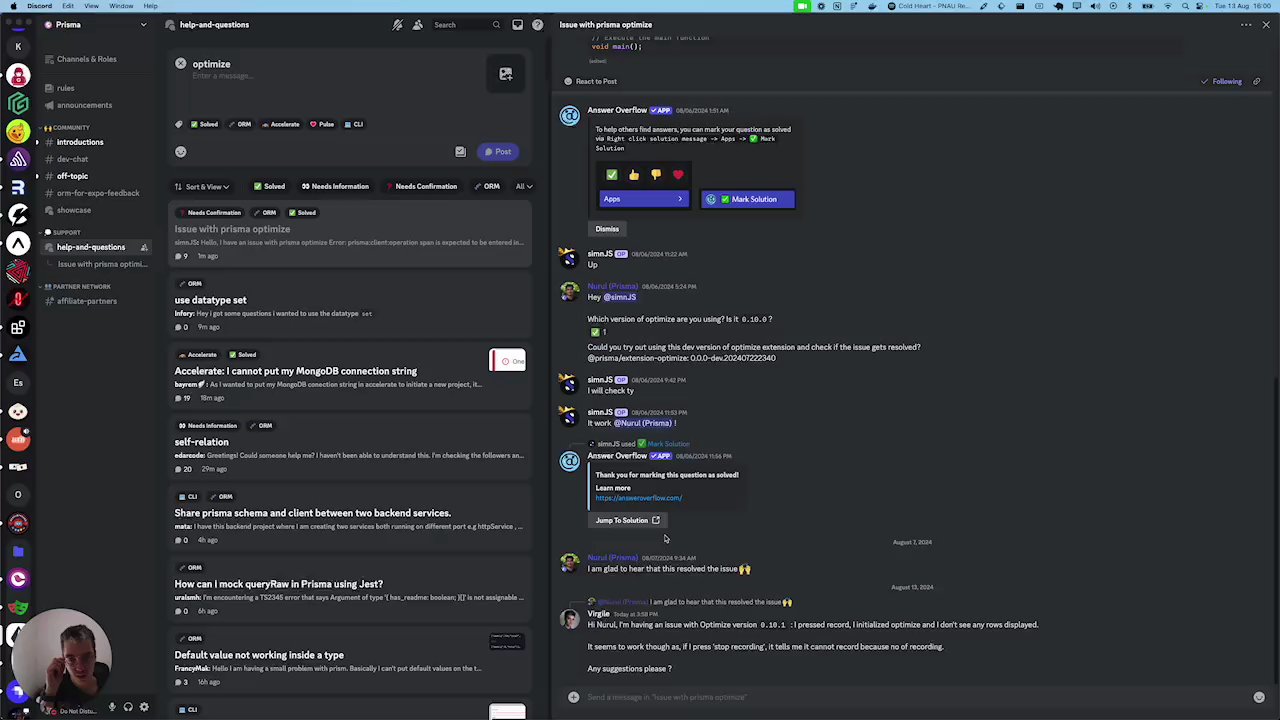
Task: Open notification settings bell icon in channel header
Action: point(398,24)
